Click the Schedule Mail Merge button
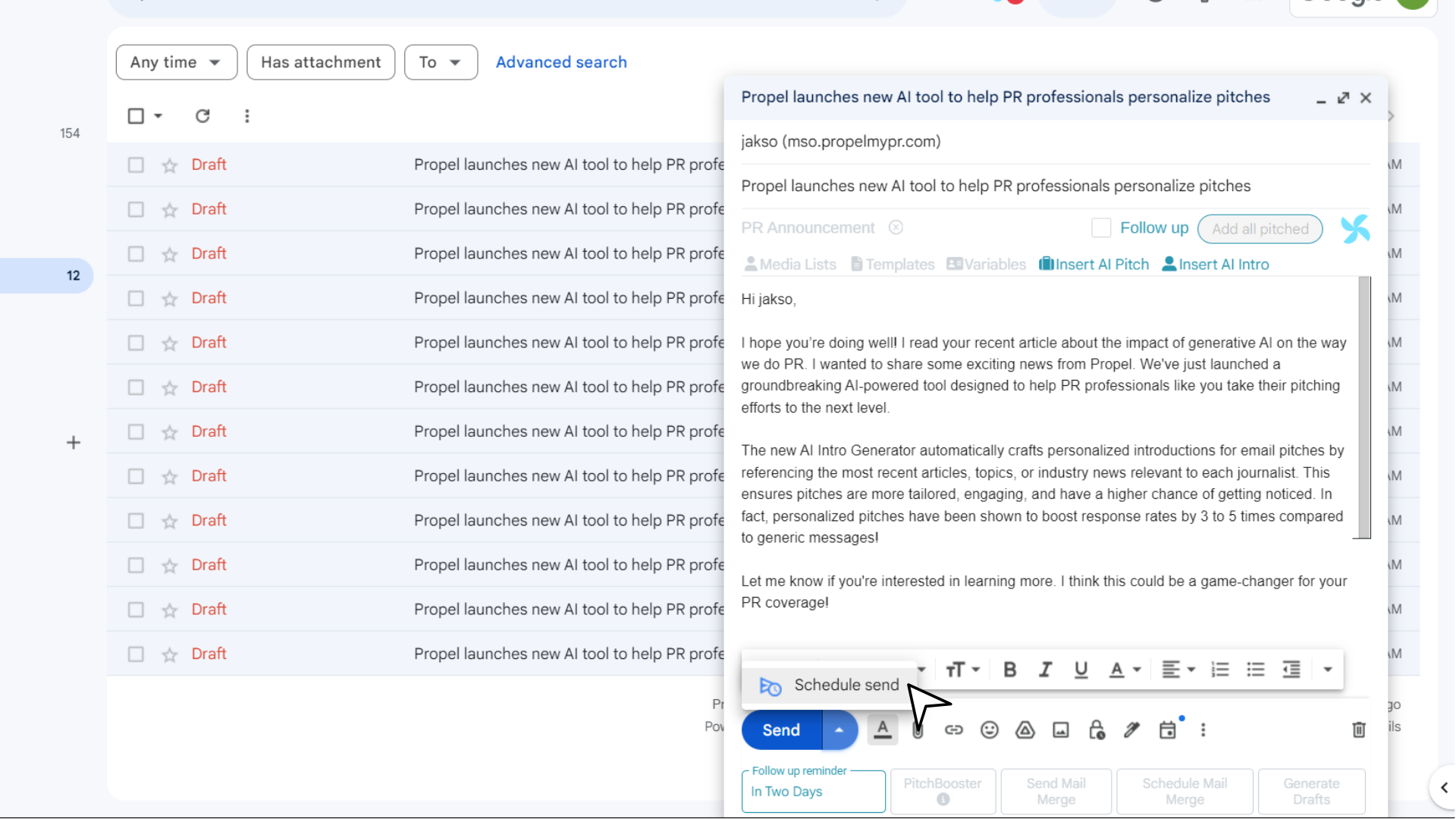The image size is (1456, 819). (1185, 791)
